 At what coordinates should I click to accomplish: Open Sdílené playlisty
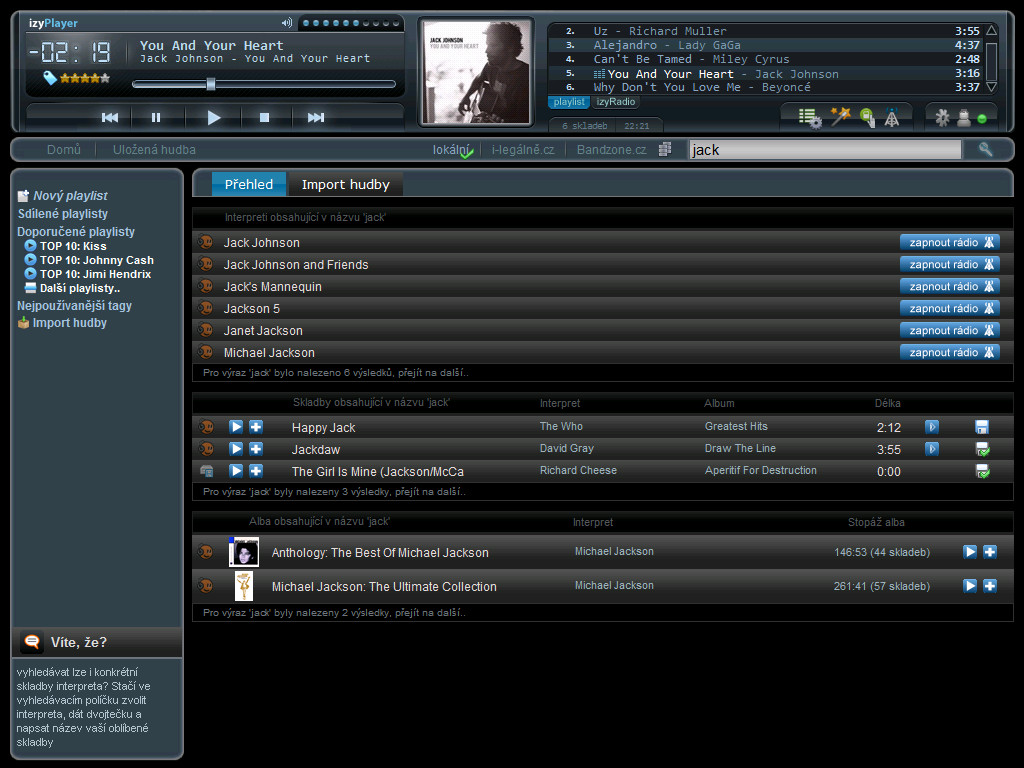tap(63, 214)
